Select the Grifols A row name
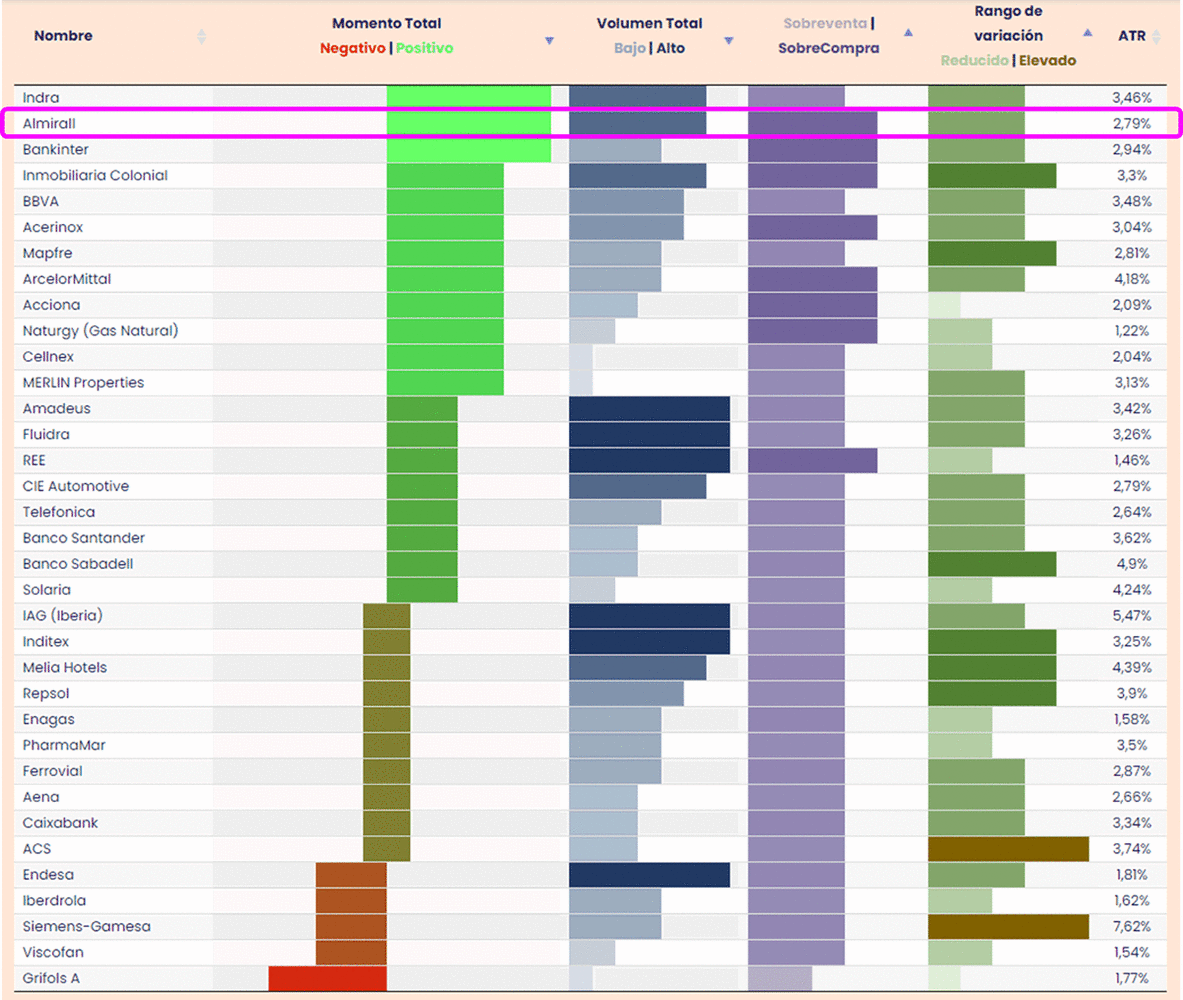1183x1000 pixels. (x=51, y=978)
